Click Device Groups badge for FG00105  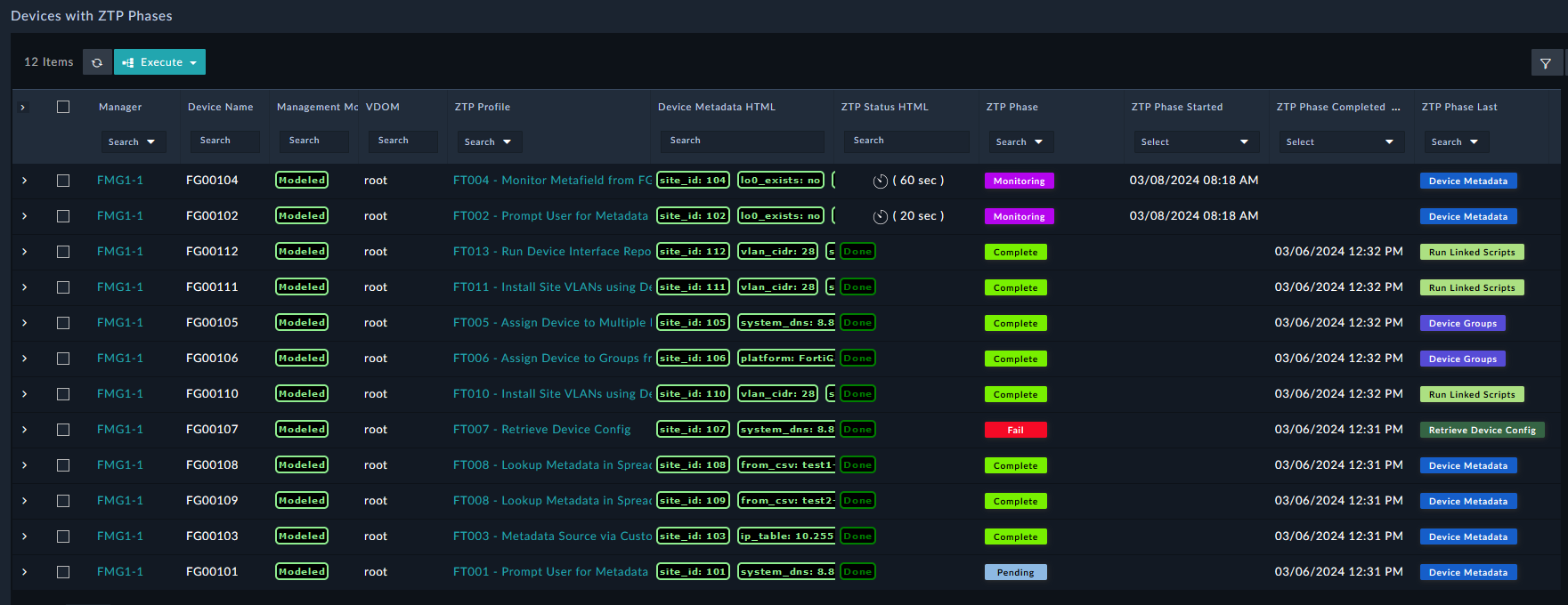[1463, 323]
